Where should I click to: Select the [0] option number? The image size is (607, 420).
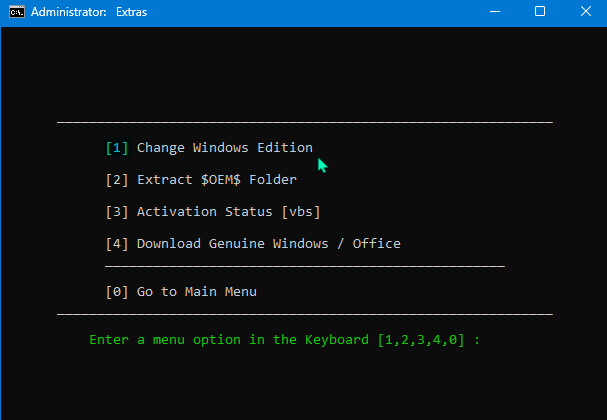pyautogui.click(x=117, y=292)
